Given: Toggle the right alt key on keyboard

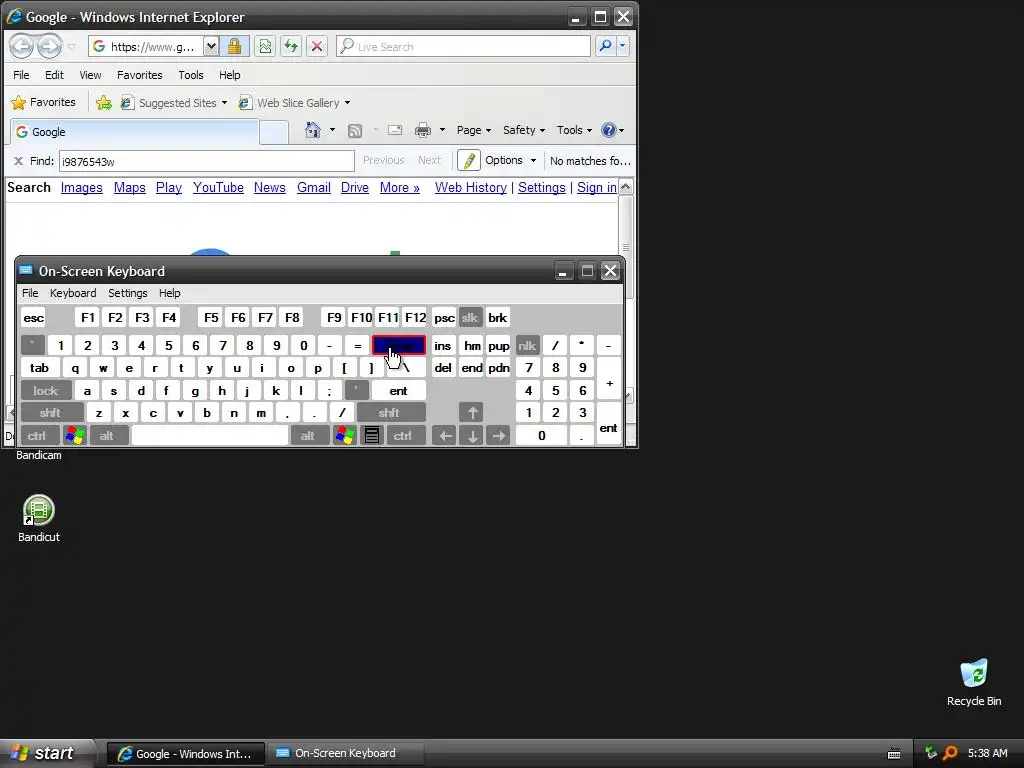Looking at the screenshot, I should pos(310,436).
